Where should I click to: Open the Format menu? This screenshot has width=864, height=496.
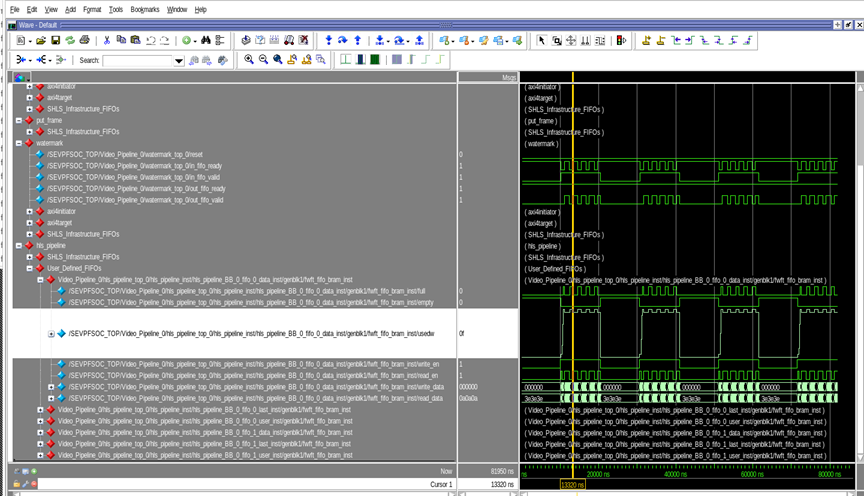(x=92, y=9)
